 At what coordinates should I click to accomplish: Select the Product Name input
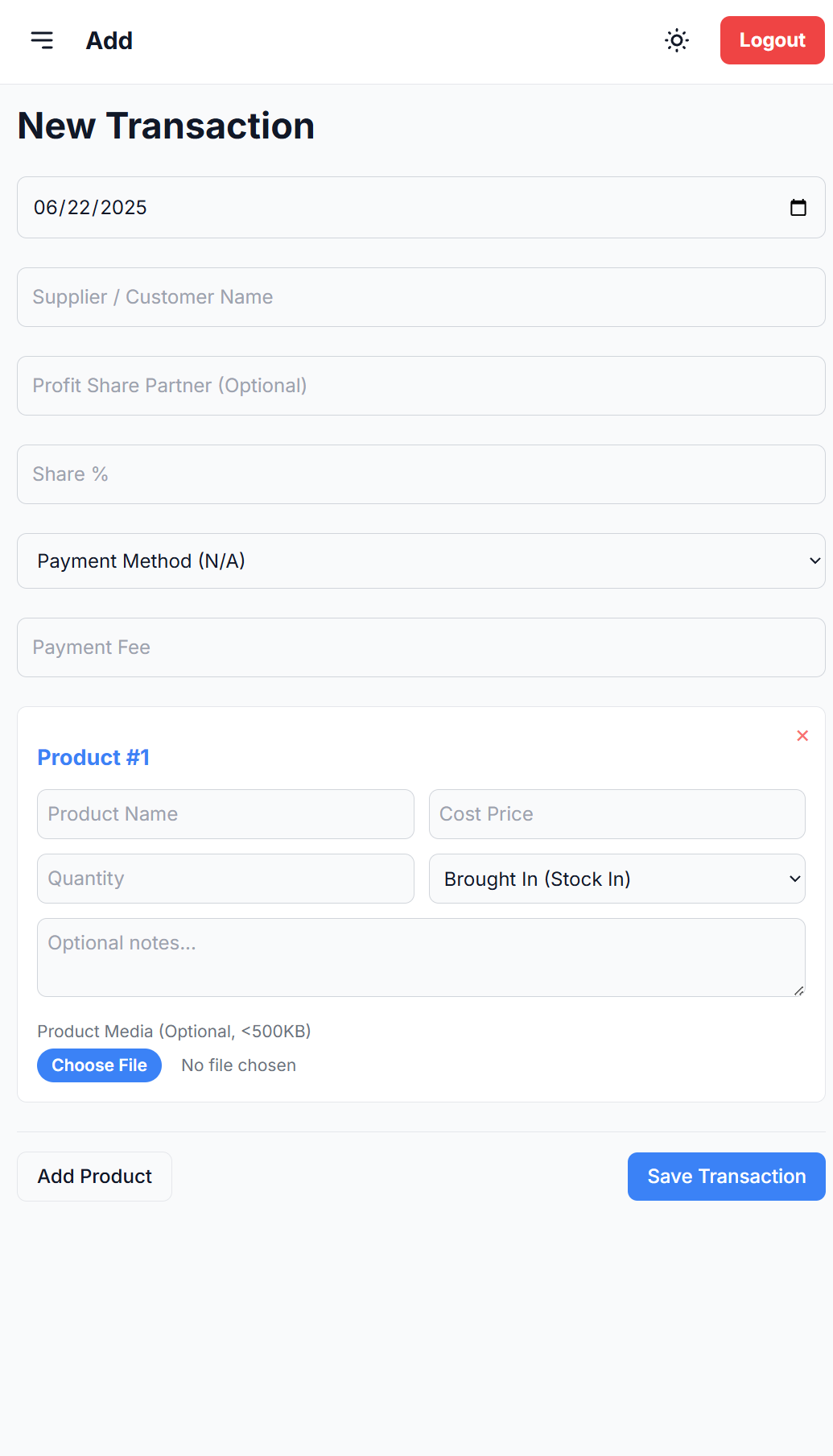225,814
